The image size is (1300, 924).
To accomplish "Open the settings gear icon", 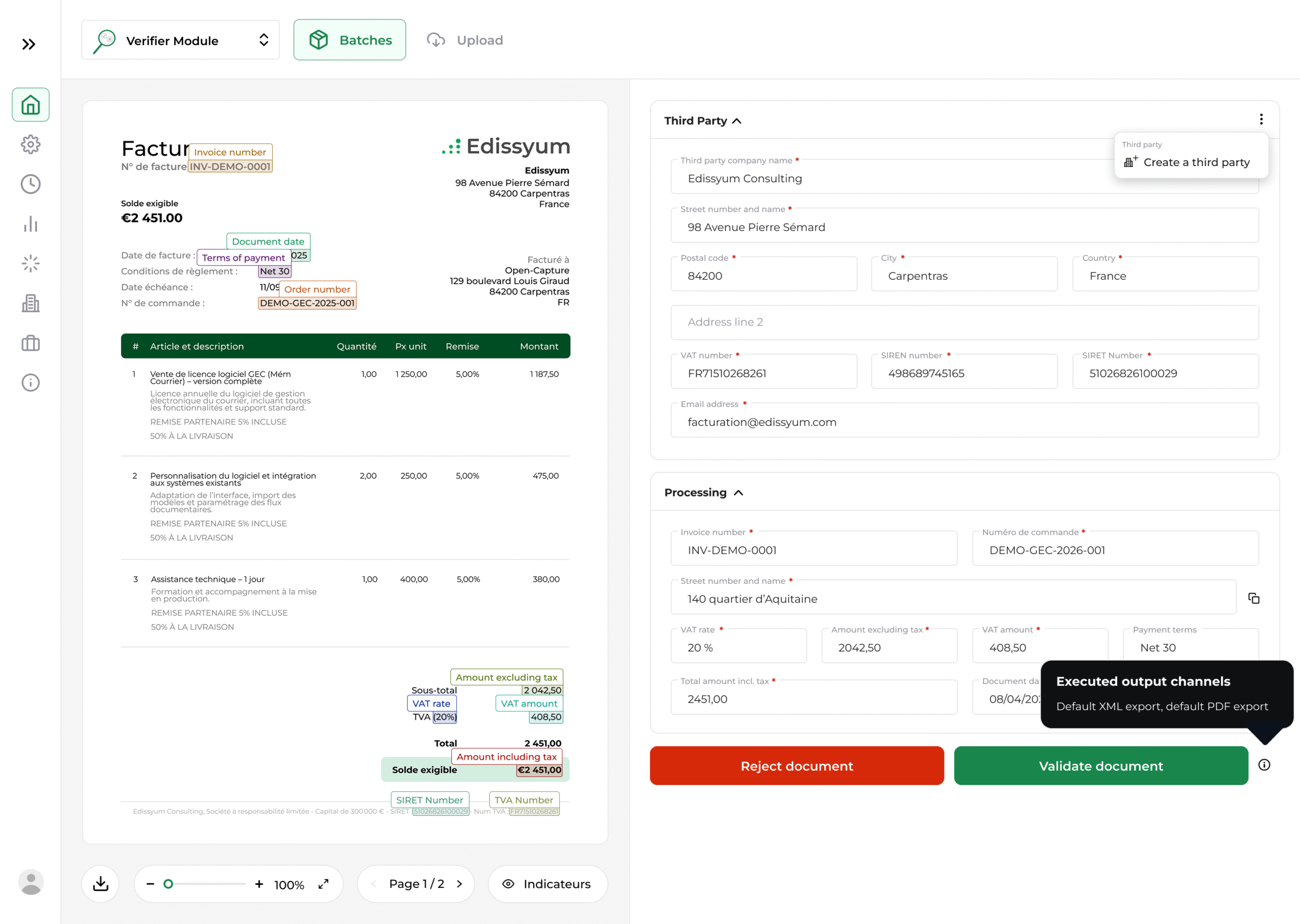I will click(30, 144).
